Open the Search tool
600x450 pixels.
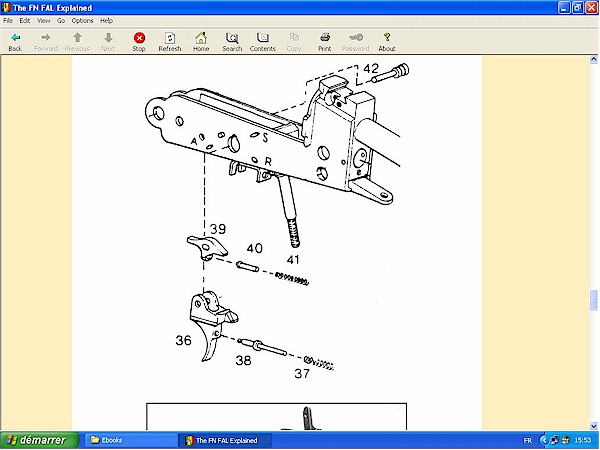[232, 42]
